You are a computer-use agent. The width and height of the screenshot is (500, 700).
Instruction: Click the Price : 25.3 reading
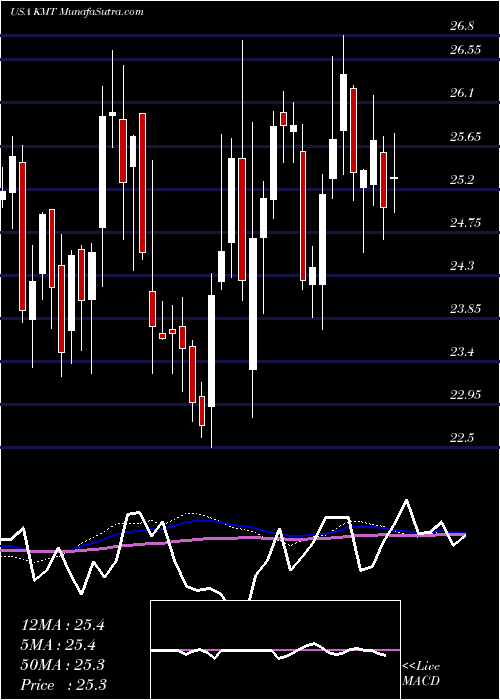pyautogui.click(x=63, y=684)
